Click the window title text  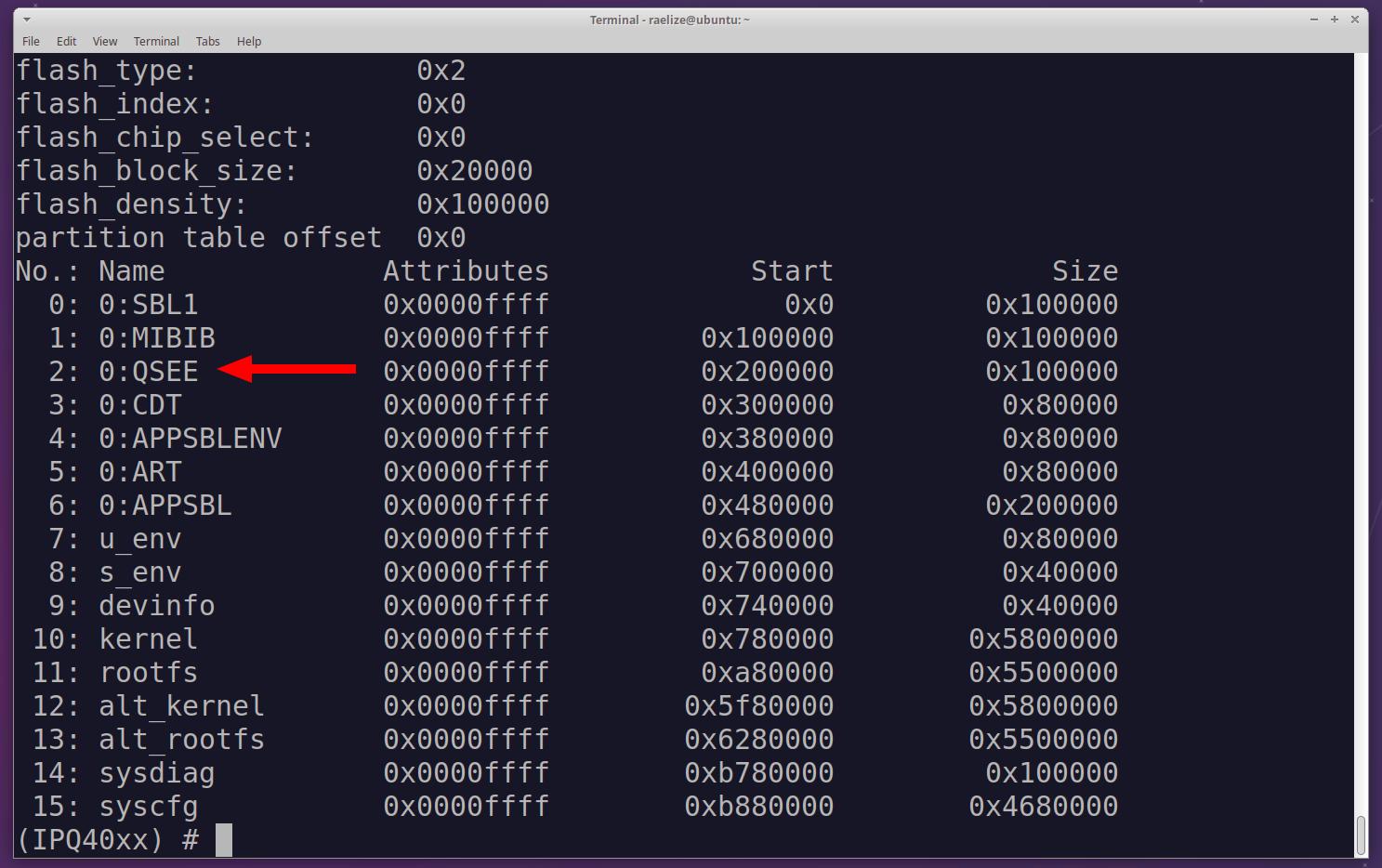tap(669, 20)
